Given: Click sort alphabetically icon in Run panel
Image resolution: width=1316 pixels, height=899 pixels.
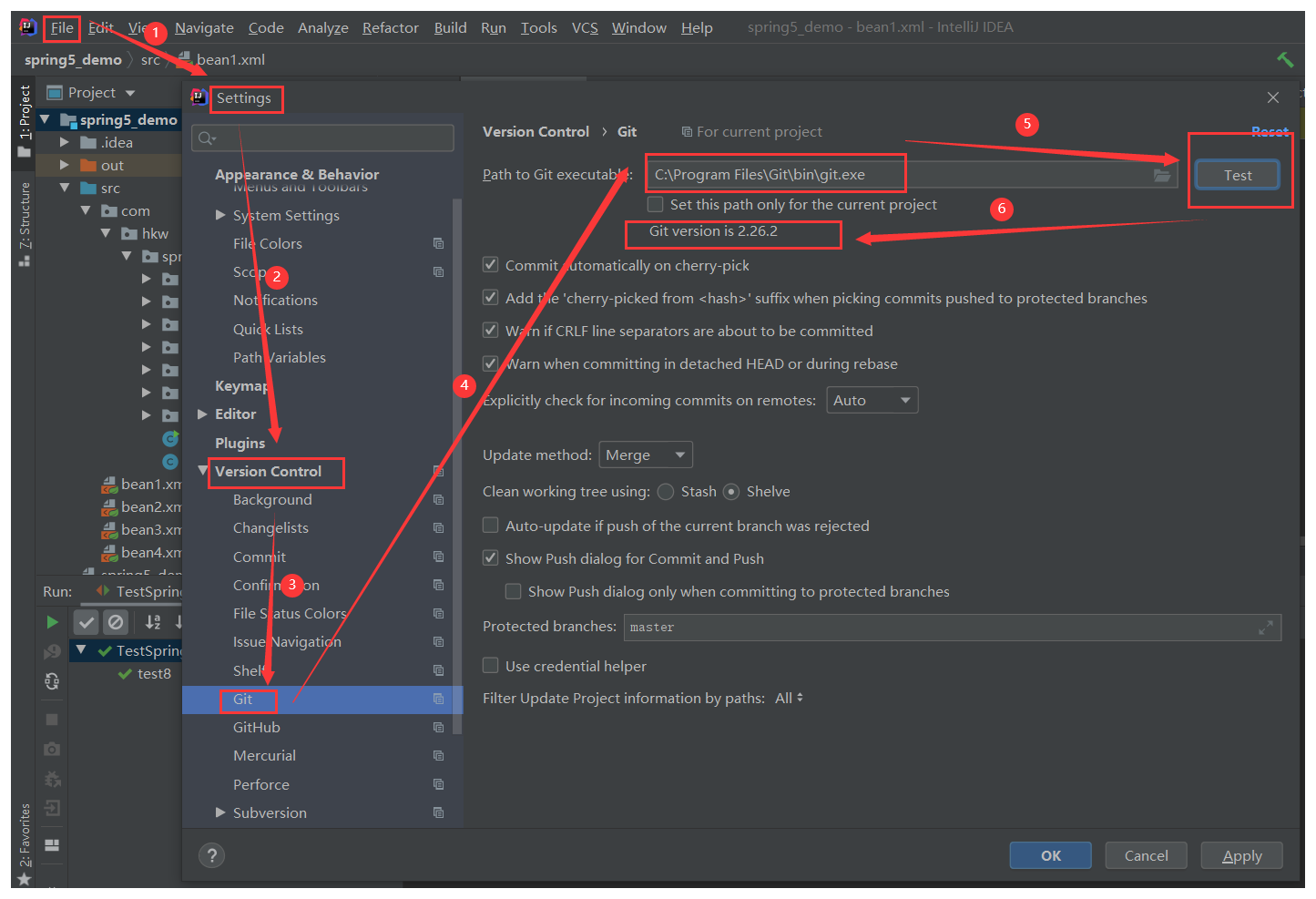Looking at the screenshot, I should 153,622.
